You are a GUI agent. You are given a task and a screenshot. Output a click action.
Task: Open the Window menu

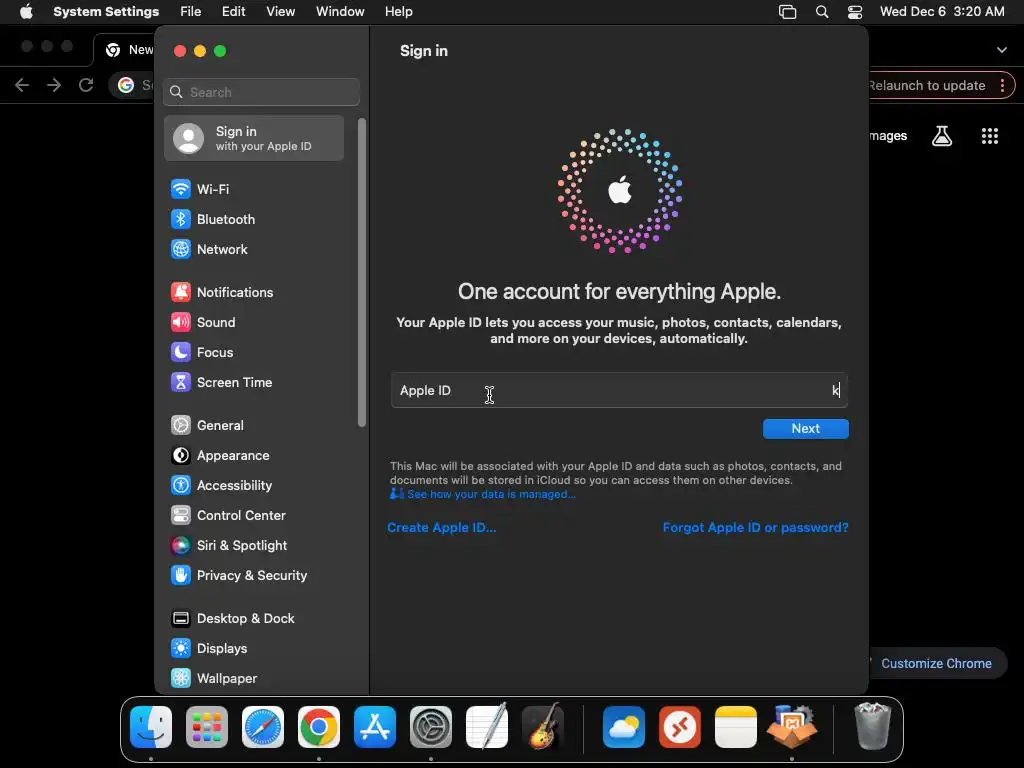[340, 12]
